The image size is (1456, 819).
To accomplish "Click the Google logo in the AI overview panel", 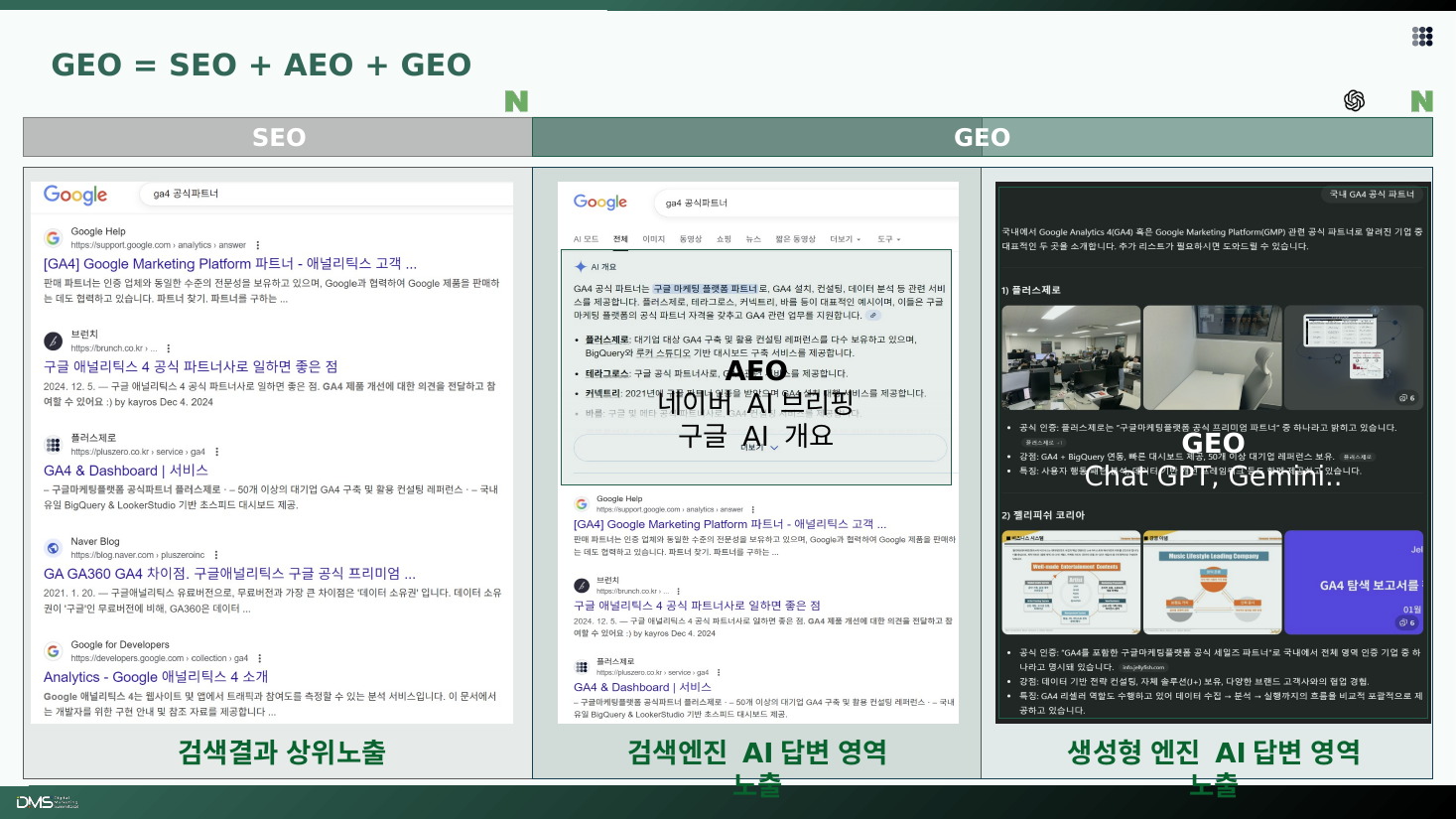I will point(600,202).
